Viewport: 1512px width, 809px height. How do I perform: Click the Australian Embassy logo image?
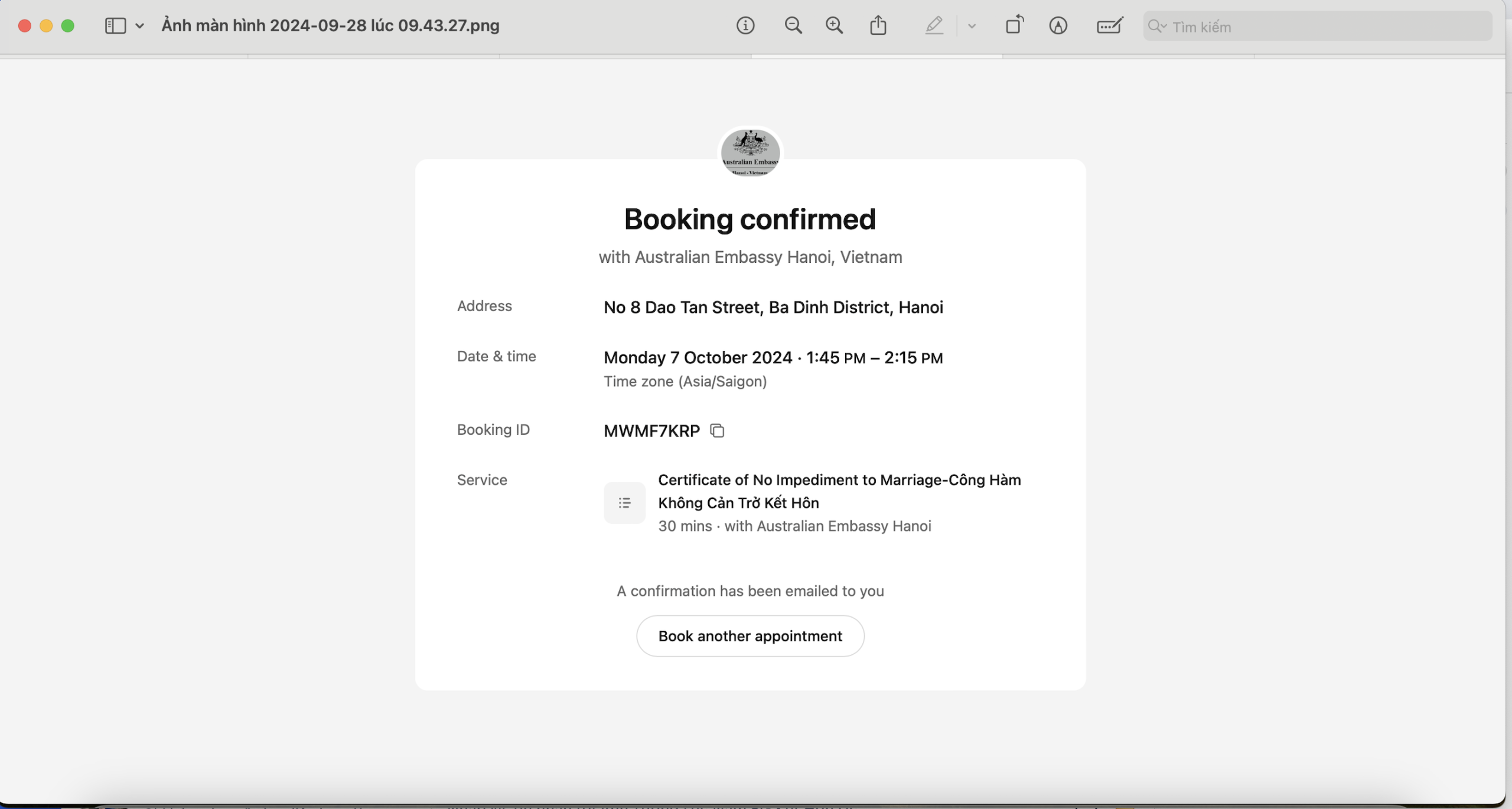click(x=750, y=152)
